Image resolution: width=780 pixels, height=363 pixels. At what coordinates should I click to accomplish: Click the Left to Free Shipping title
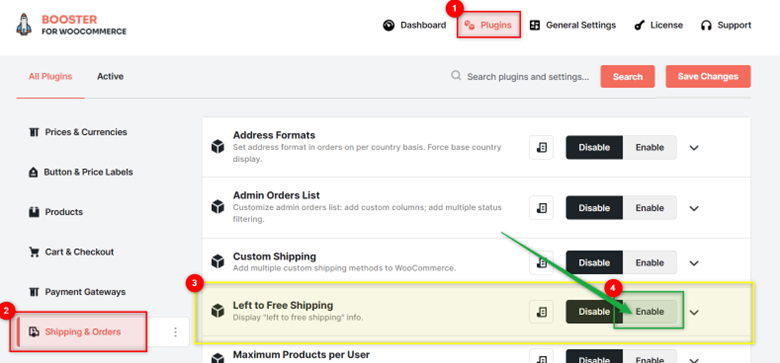283,305
